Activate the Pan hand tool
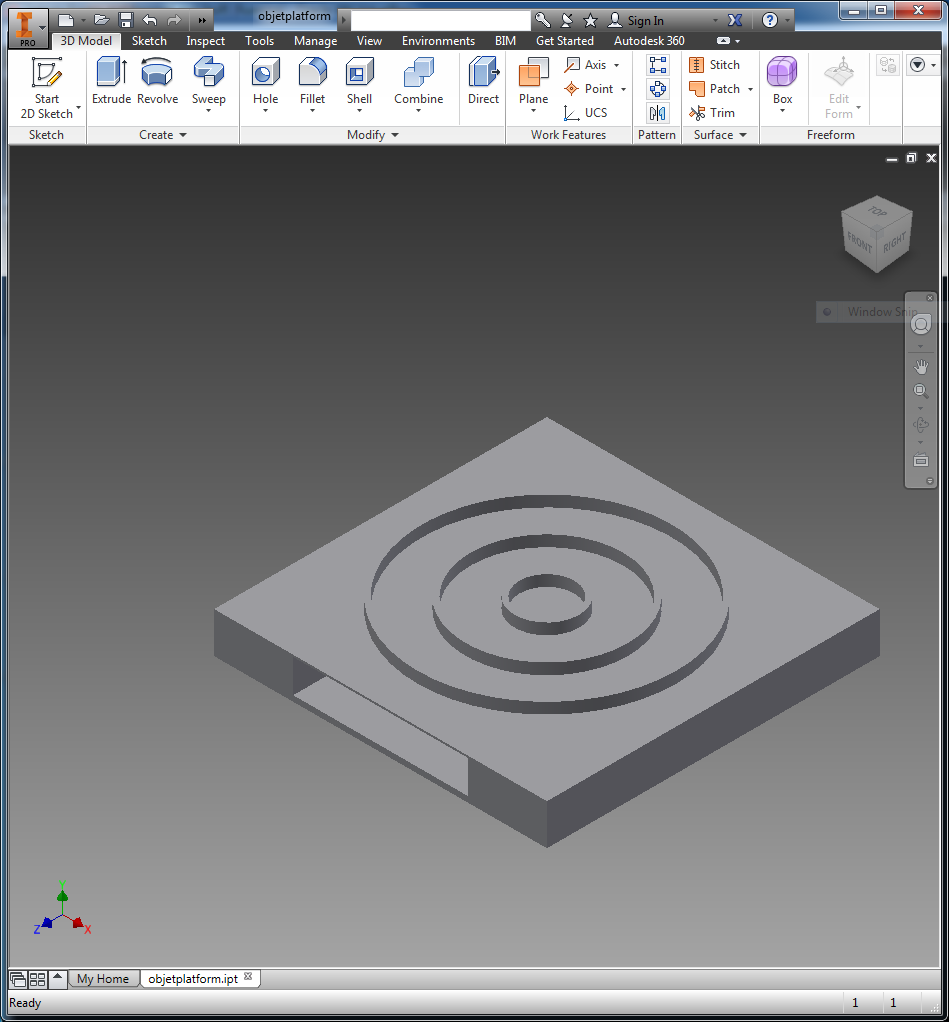The width and height of the screenshot is (949, 1022). click(921, 367)
